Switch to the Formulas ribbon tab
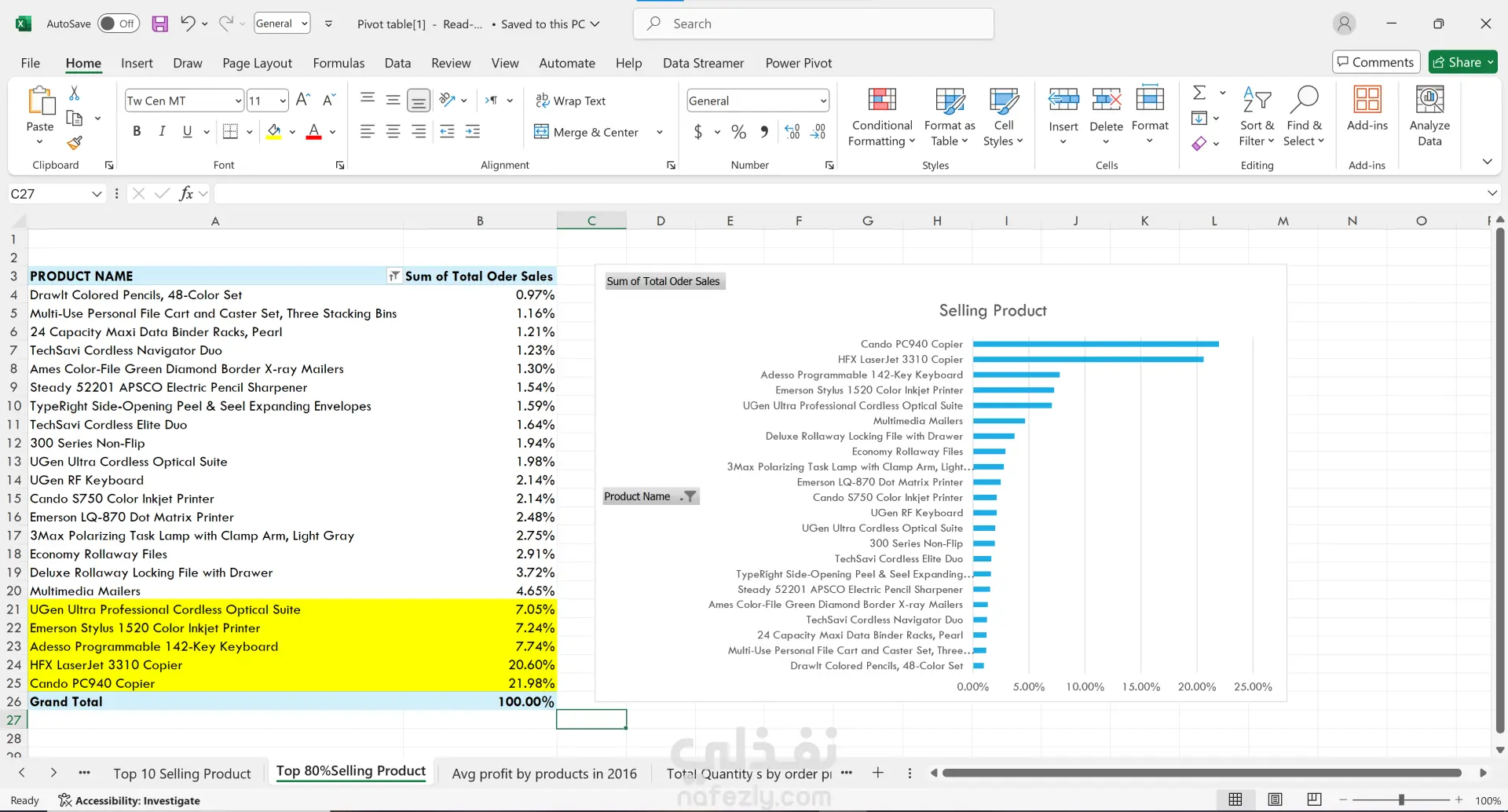Image resolution: width=1508 pixels, height=812 pixels. [x=339, y=63]
